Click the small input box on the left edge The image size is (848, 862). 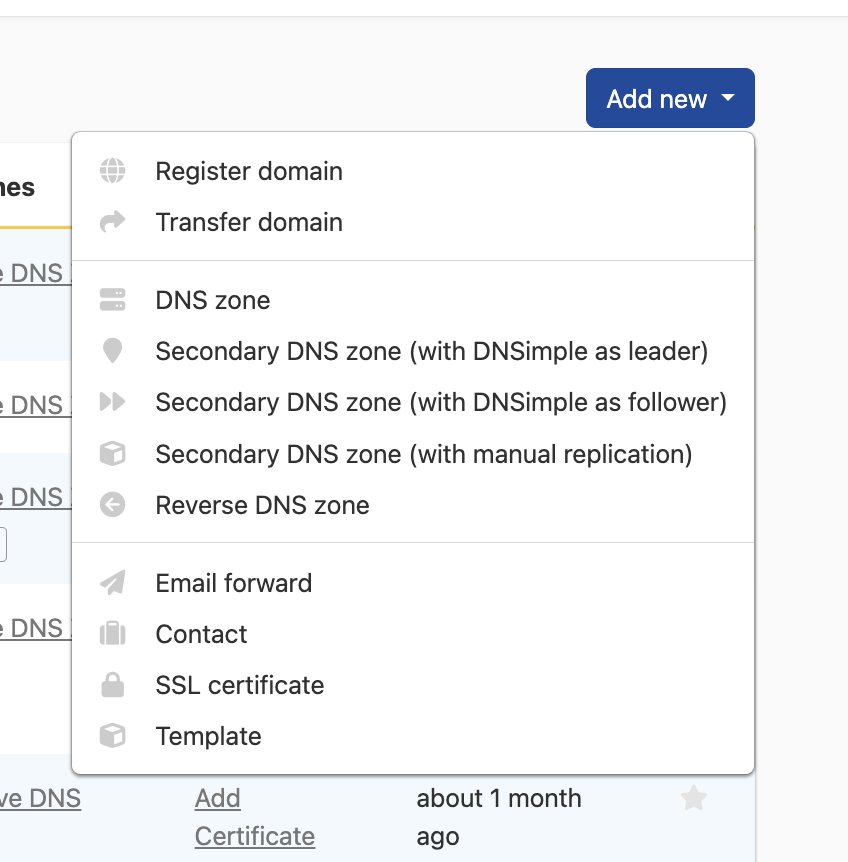tap(4, 543)
